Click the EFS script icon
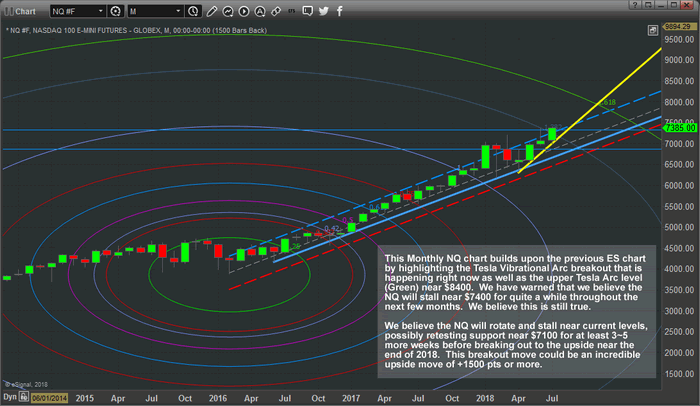700x406 pixels. click(292, 11)
